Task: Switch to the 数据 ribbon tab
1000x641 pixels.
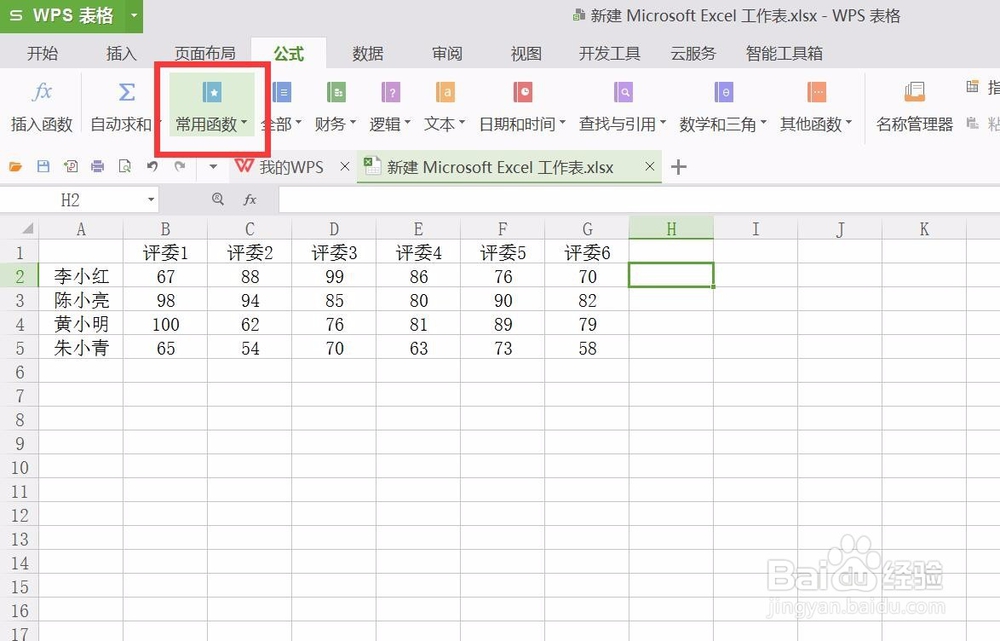Action: pyautogui.click(x=367, y=54)
